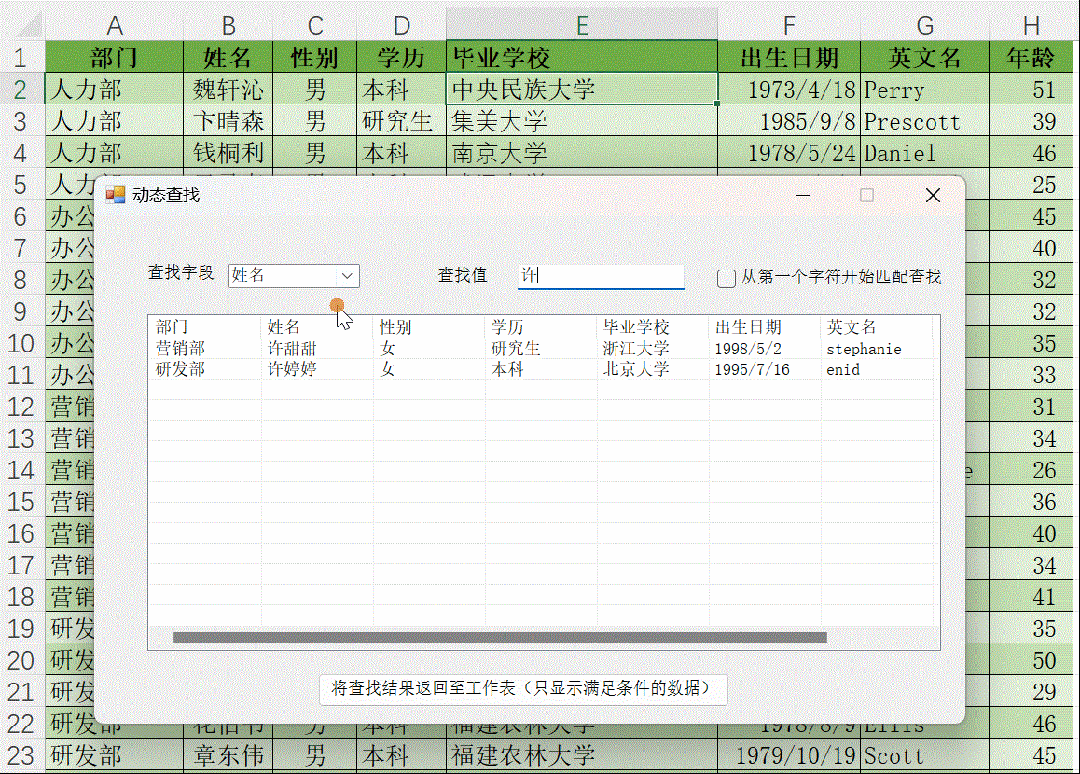
Task: Select row 12 header in the worksheet
Action: pyautogui.click(x=21, y=407)
